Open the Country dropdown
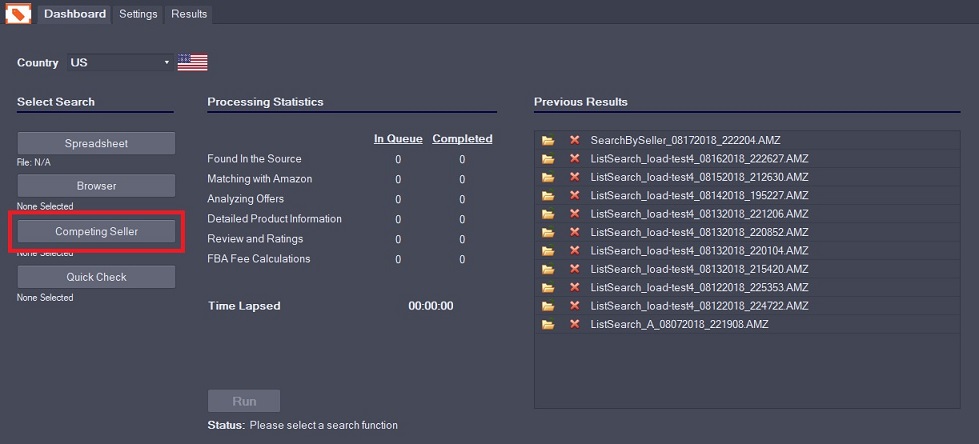 click(120, 62)
